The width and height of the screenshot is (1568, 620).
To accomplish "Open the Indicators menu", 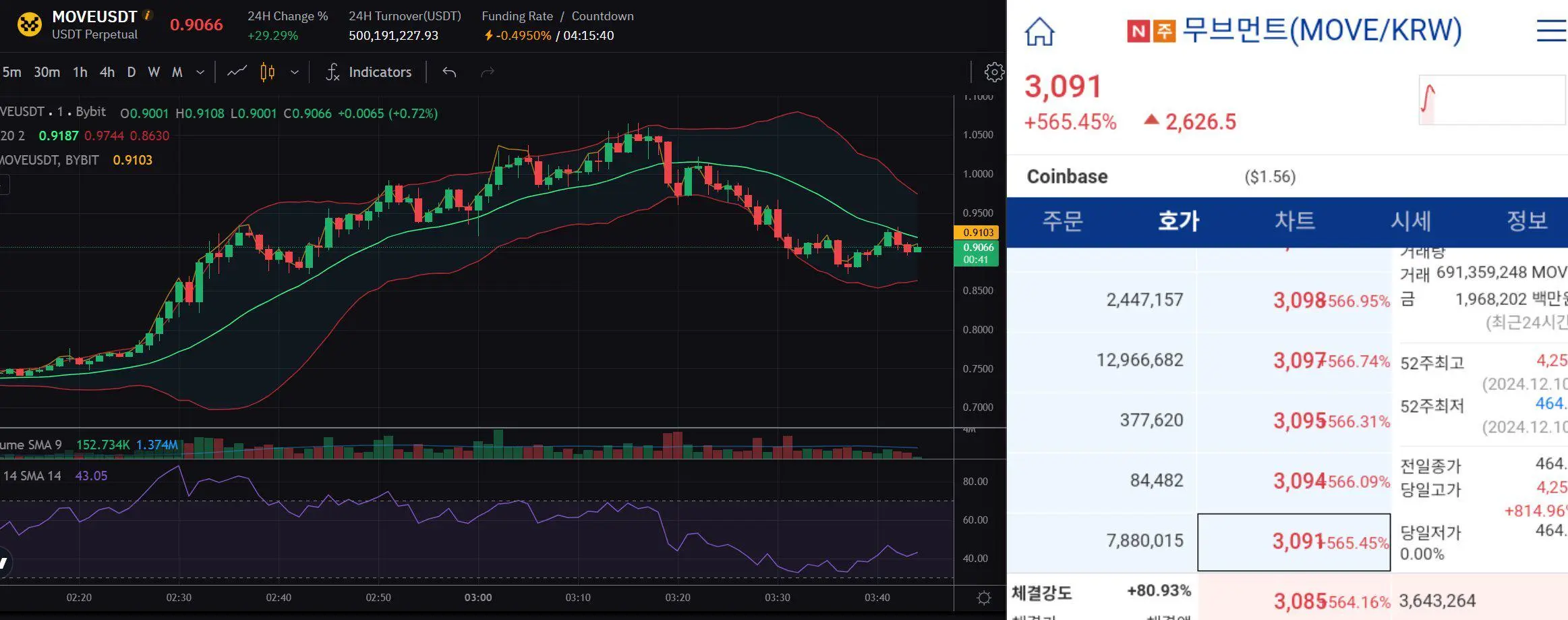I will [x=368, y=72].
